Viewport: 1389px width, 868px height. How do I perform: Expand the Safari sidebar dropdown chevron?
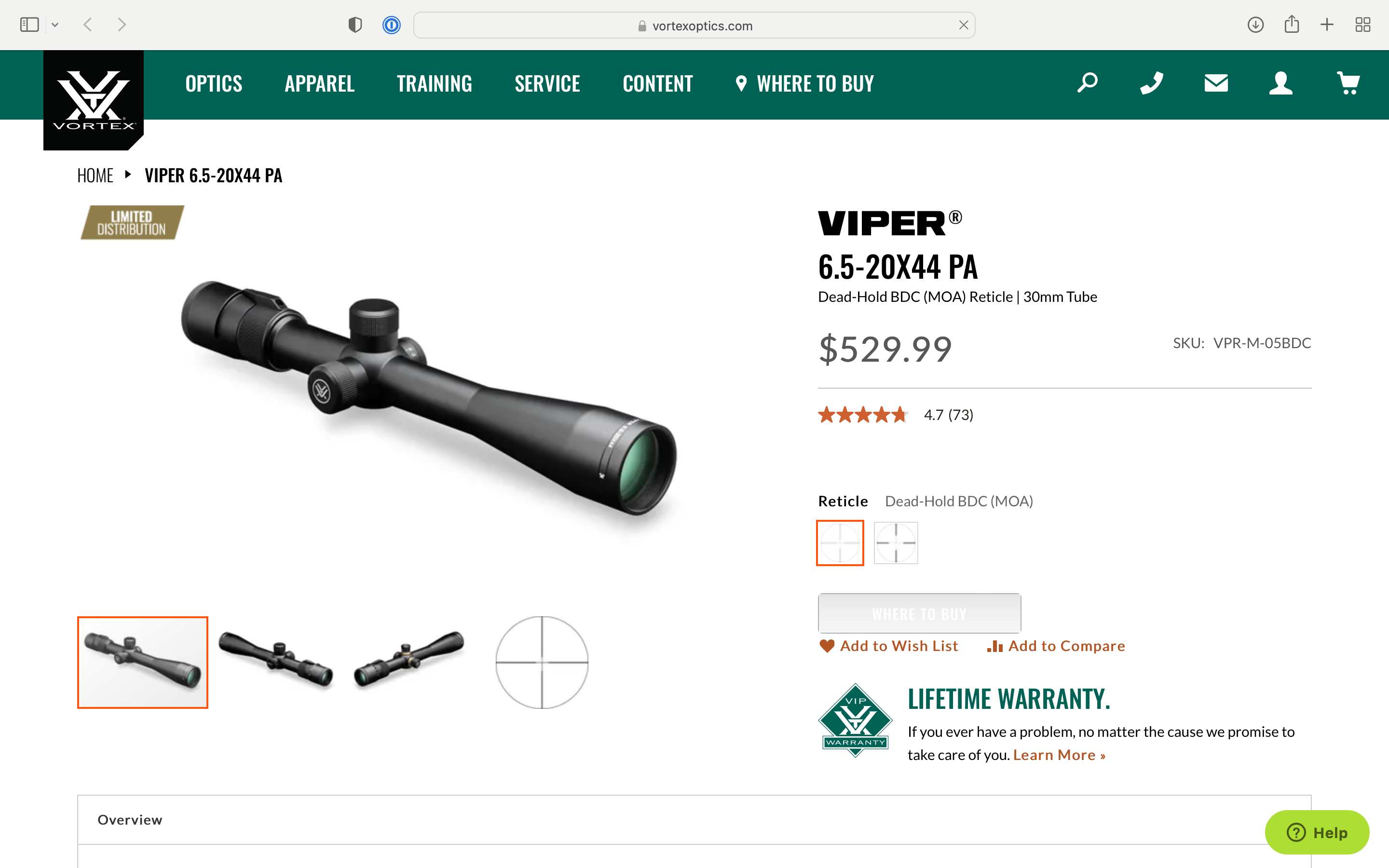point(55,25)
